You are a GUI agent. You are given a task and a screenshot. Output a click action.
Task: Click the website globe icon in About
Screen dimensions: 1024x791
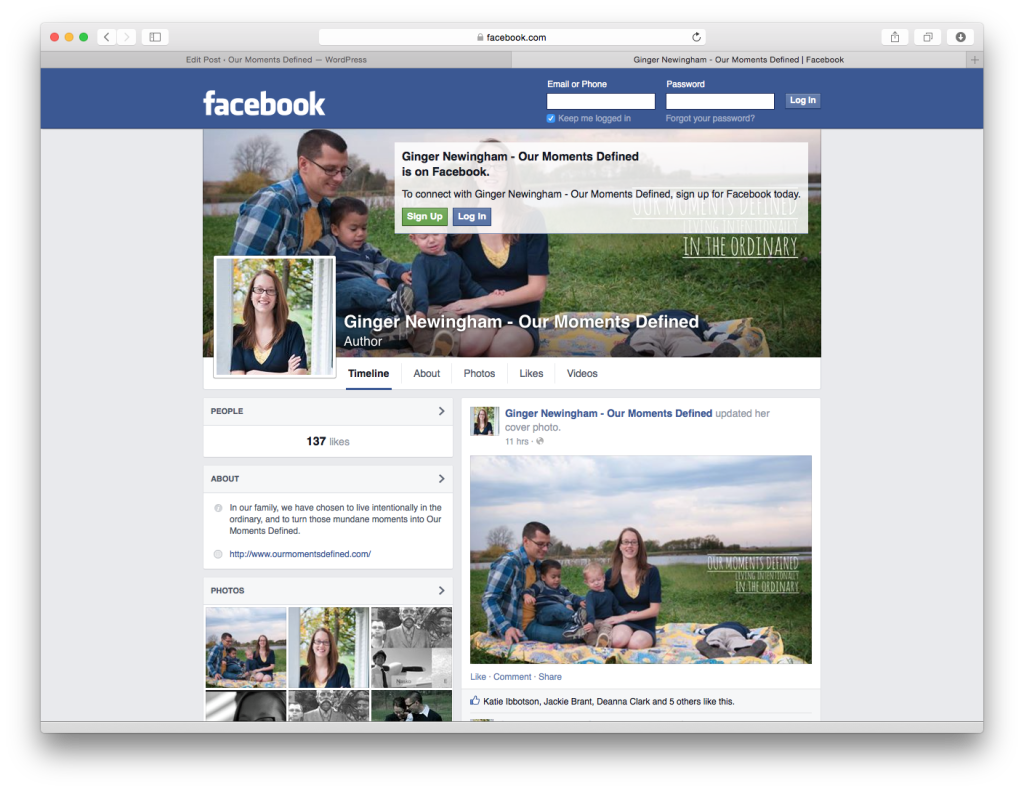(218, 554)
